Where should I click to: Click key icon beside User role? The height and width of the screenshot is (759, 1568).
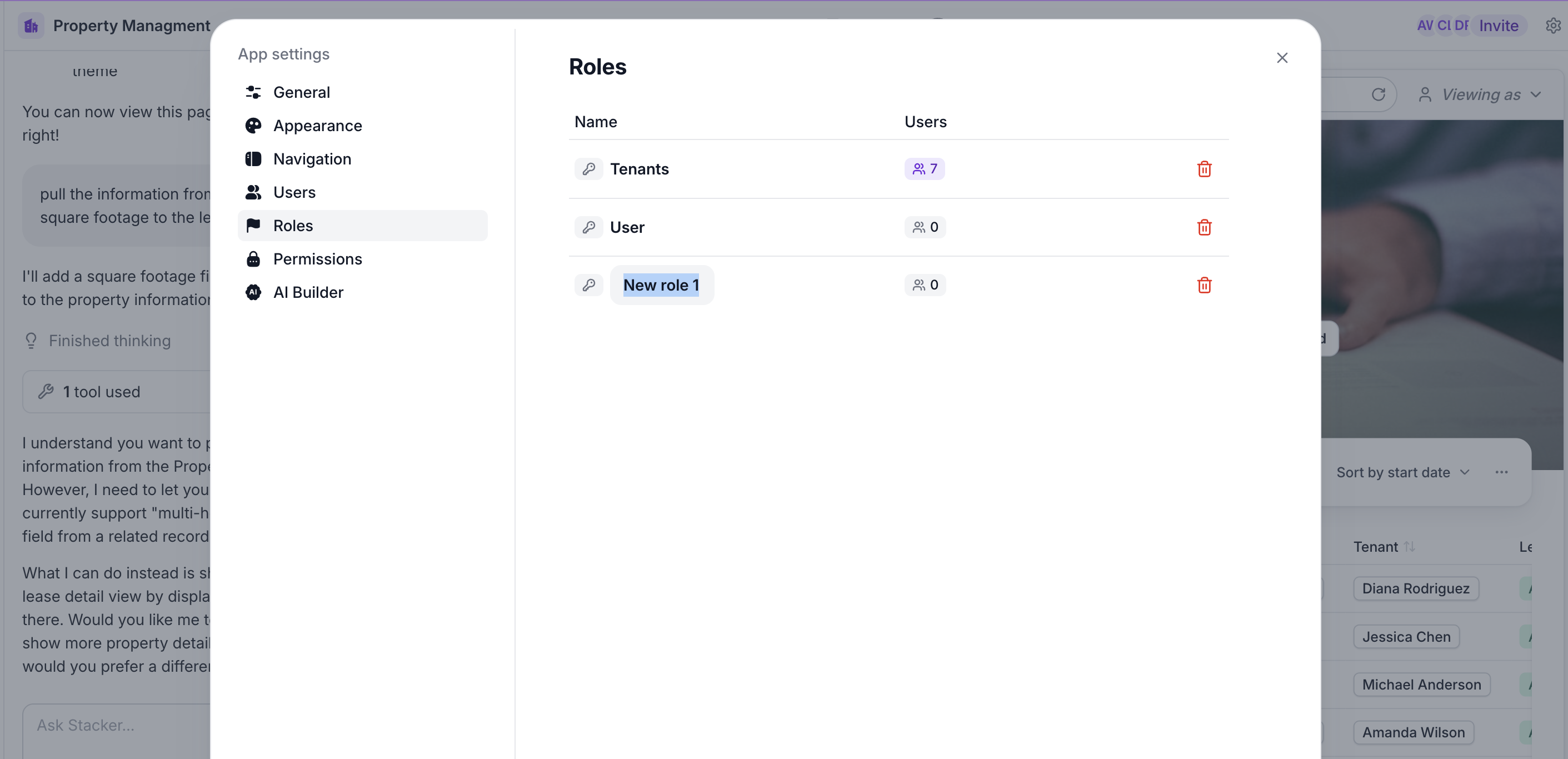(588, 227)
